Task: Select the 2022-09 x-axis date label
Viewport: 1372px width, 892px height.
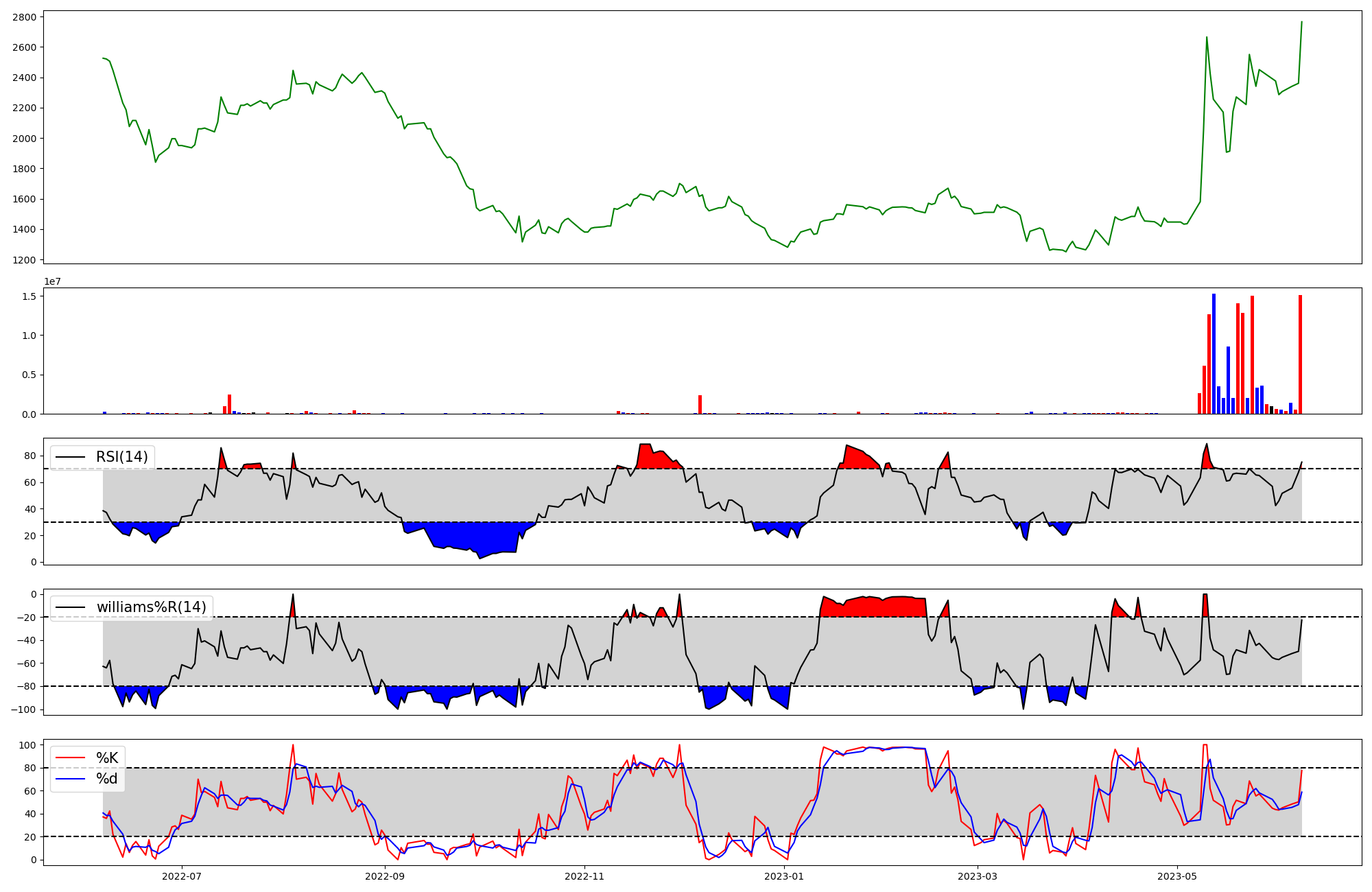Action: click(x=385, y=876)
